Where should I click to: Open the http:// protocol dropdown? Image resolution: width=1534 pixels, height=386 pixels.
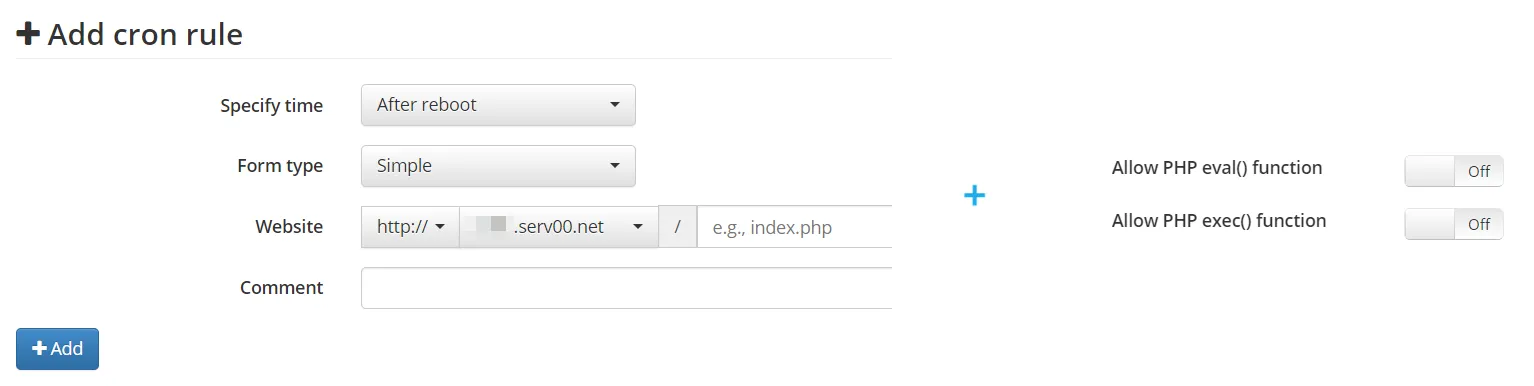point(410,227)
